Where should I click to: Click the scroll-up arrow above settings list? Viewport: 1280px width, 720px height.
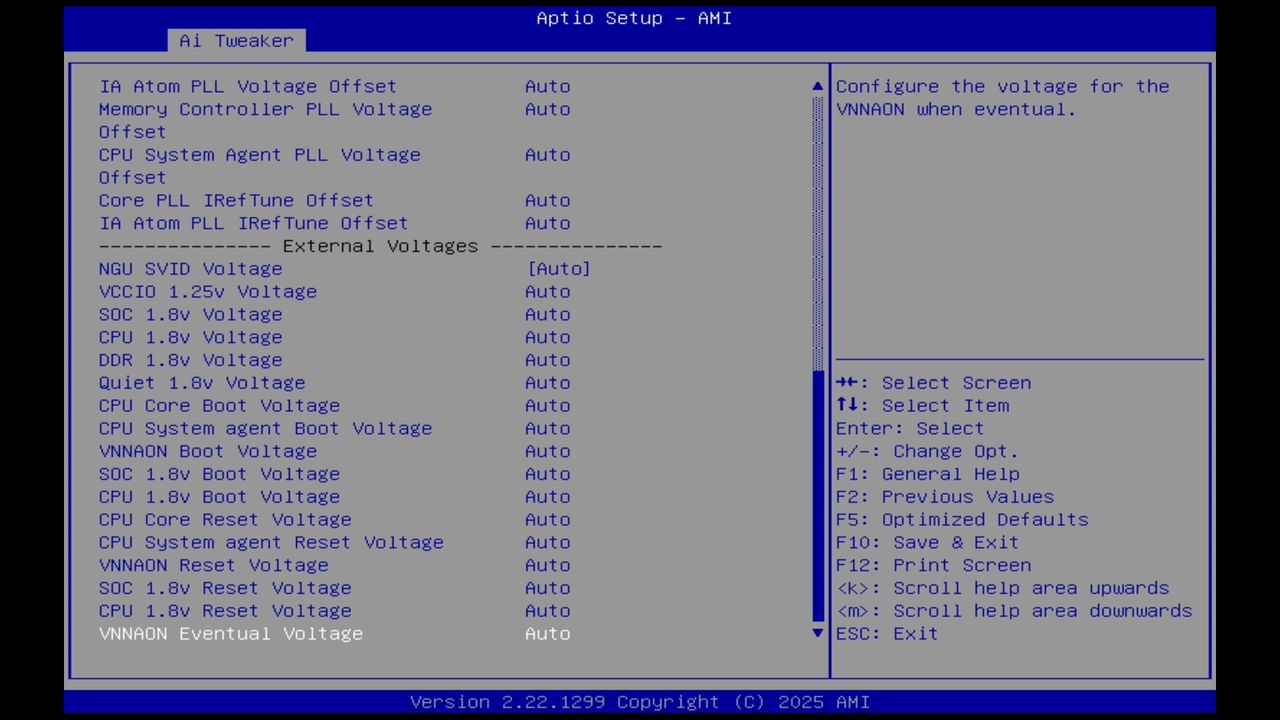click(x=816, y=86)
